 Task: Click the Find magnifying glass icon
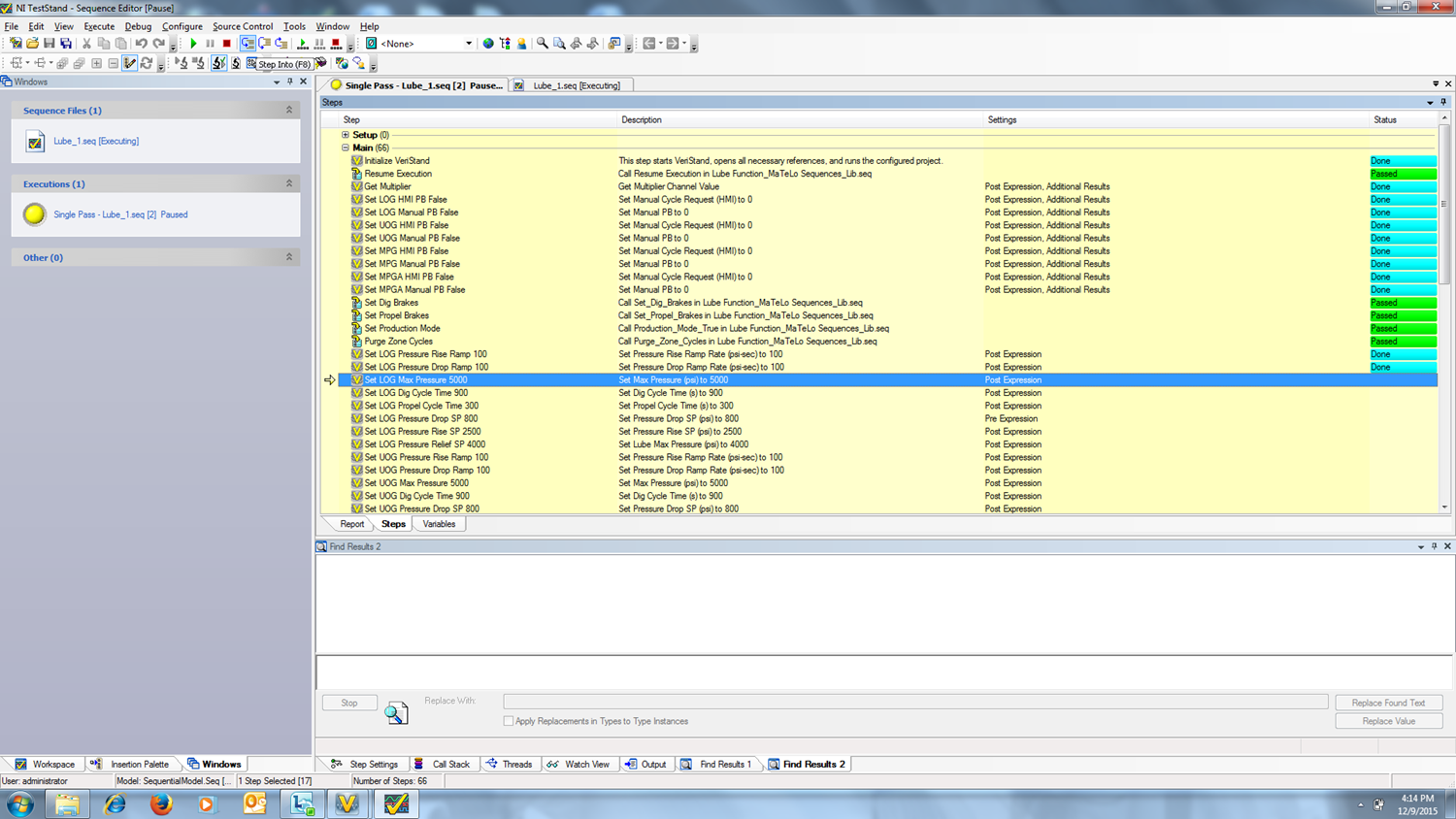click(543, 44)
